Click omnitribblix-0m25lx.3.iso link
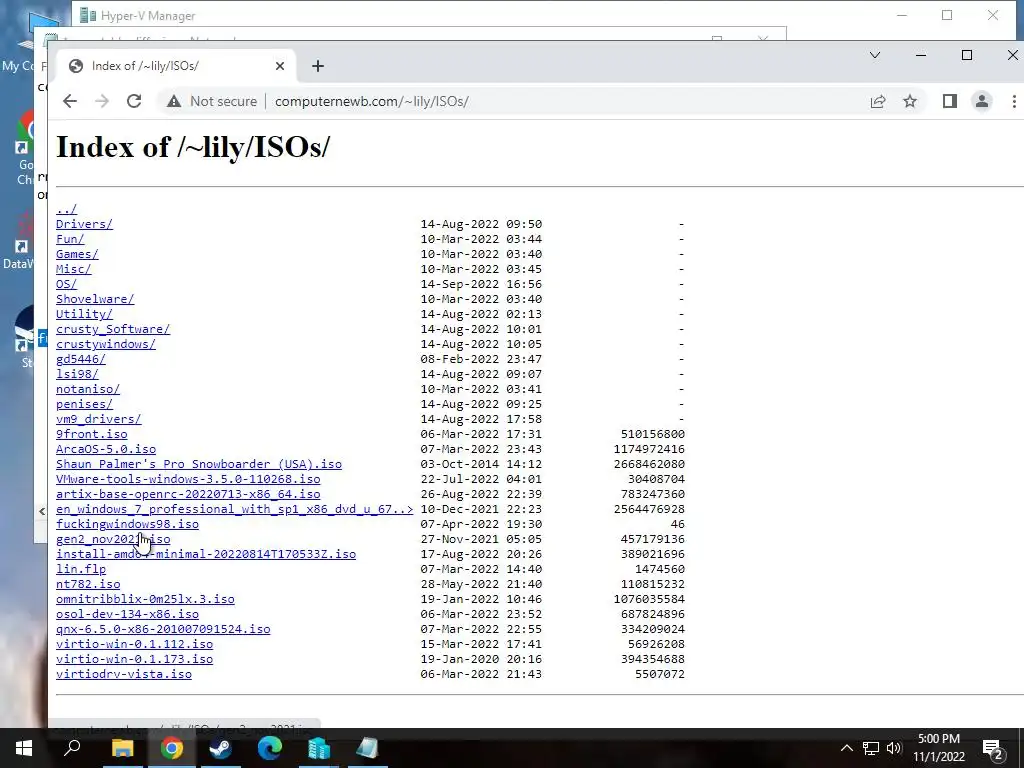The image size is (1024, 768). tap(145, 600)
